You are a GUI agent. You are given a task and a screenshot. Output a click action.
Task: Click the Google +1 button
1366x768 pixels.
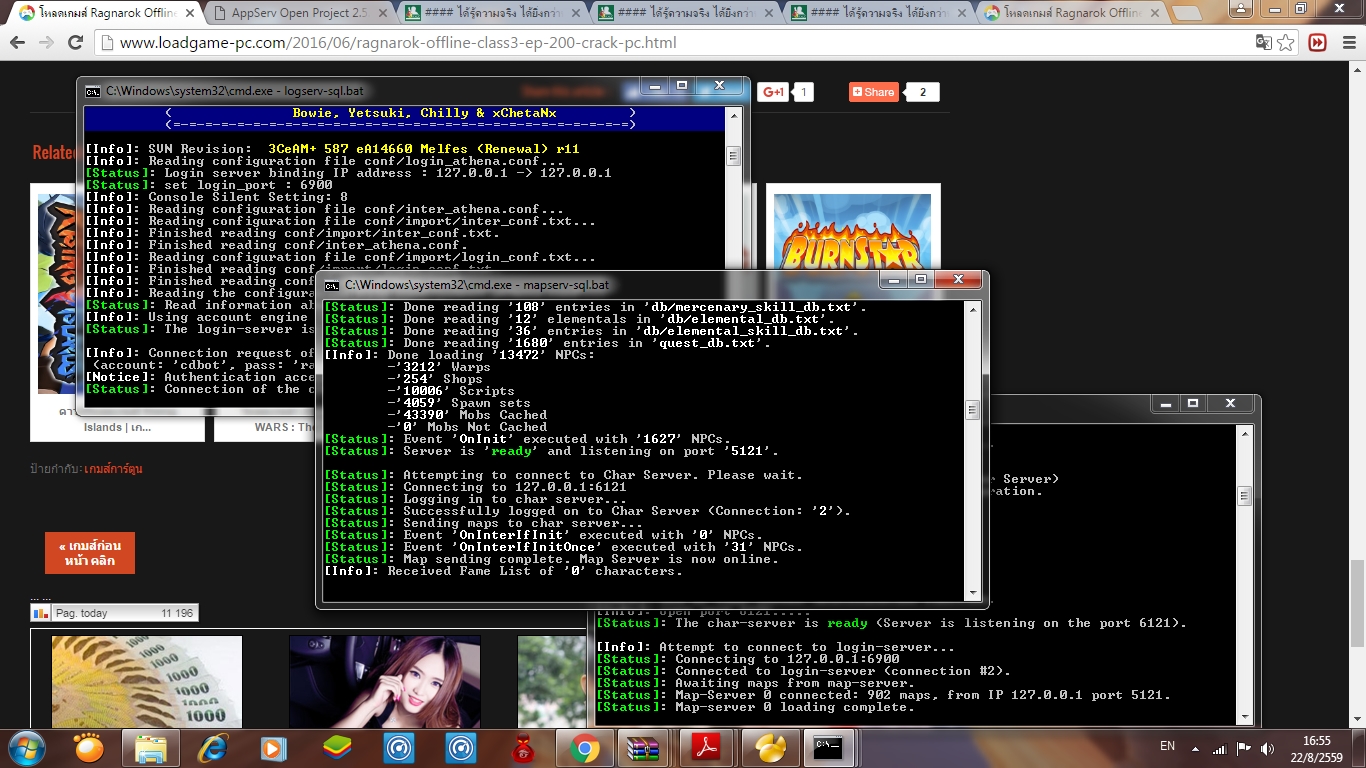coord(773,92)
